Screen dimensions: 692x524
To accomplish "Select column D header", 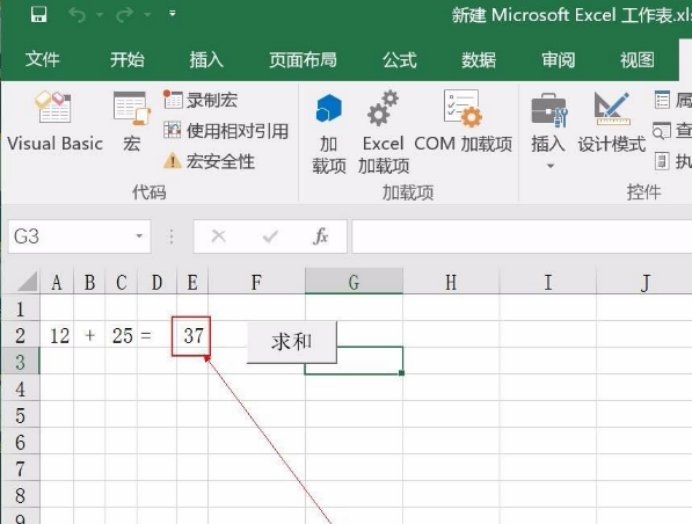I will pos(157,282).
